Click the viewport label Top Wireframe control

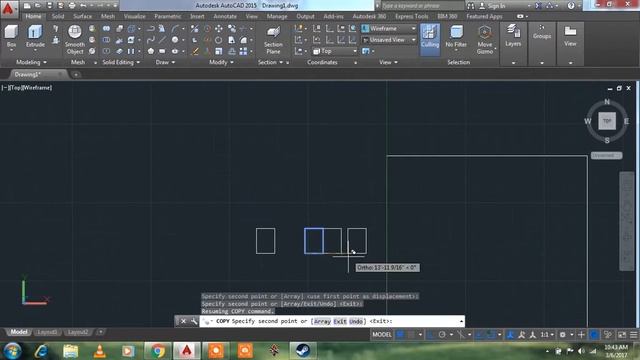27,88
